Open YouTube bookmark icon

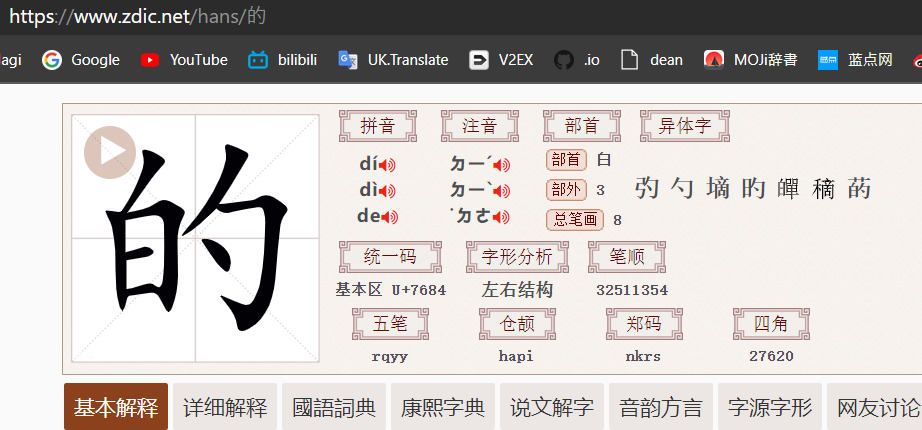point(150,60)
